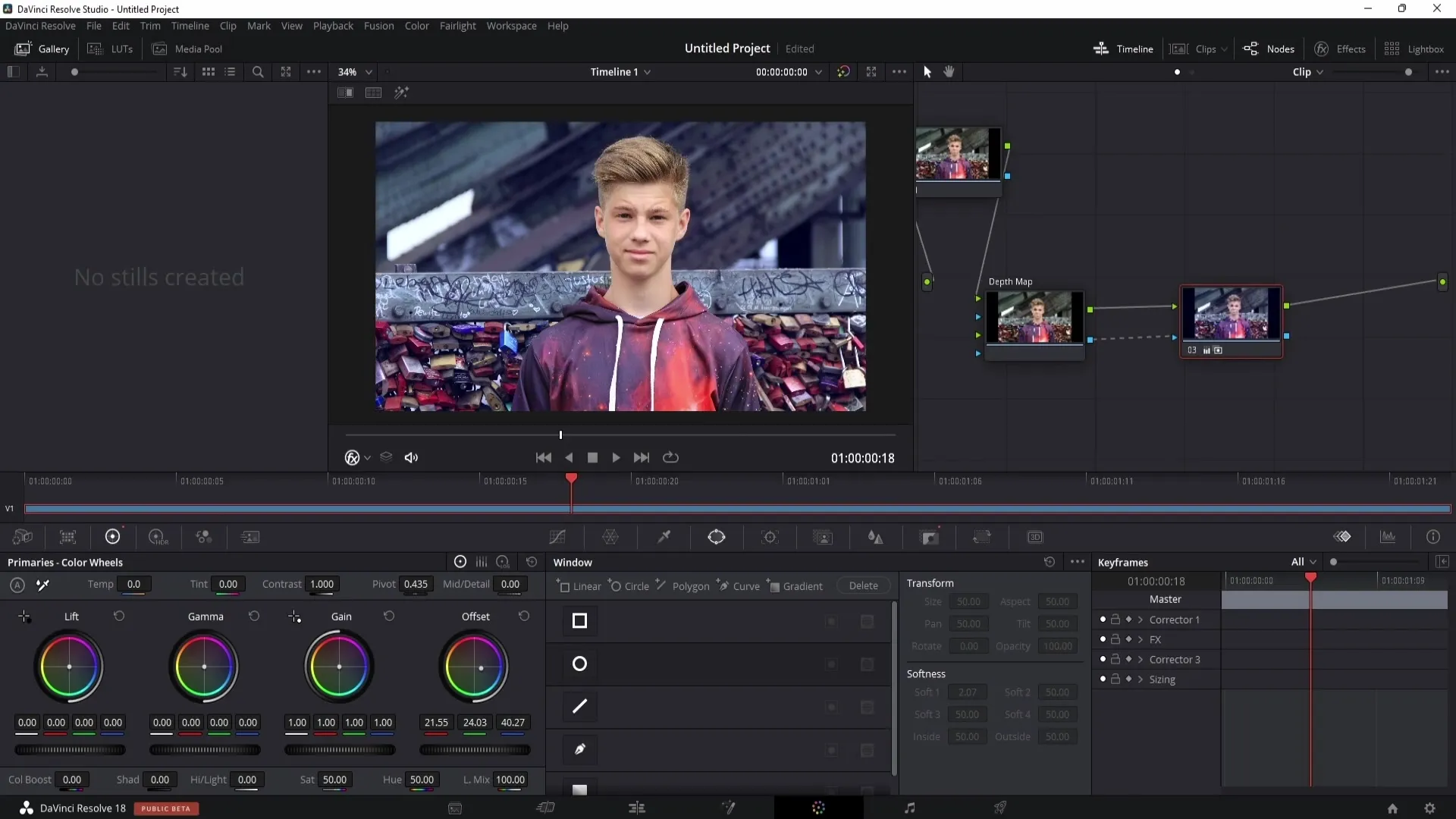The width and height of the screenshot is (1456, 819).
Task: Click the playhead at current timeline position
Action: click(569, 480)
